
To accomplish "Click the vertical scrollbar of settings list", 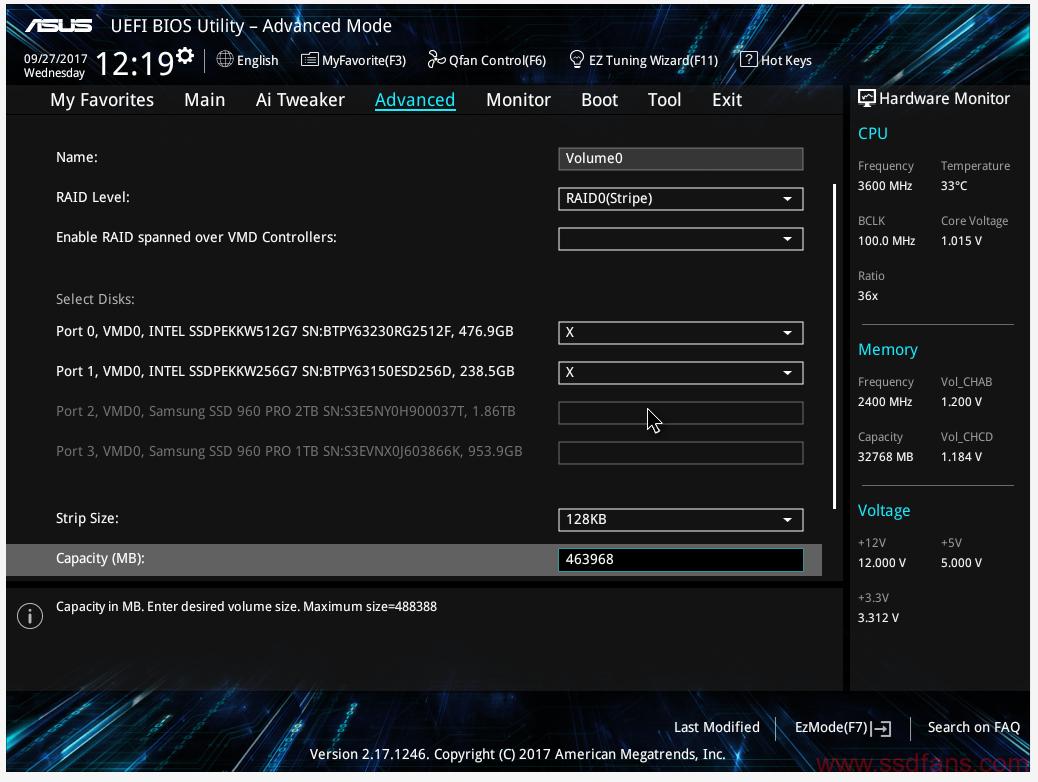I will (x=834, y=346).
